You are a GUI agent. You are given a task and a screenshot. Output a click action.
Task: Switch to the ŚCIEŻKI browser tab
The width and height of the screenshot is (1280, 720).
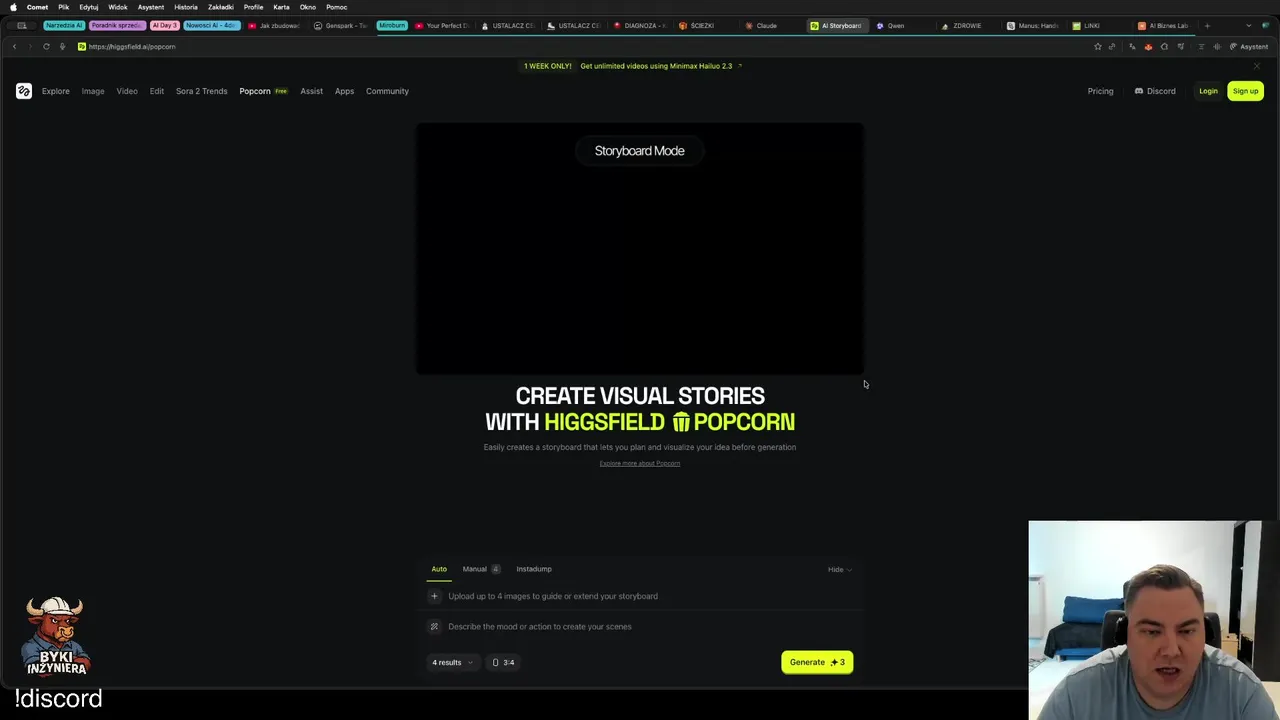[x=702, y=26]
